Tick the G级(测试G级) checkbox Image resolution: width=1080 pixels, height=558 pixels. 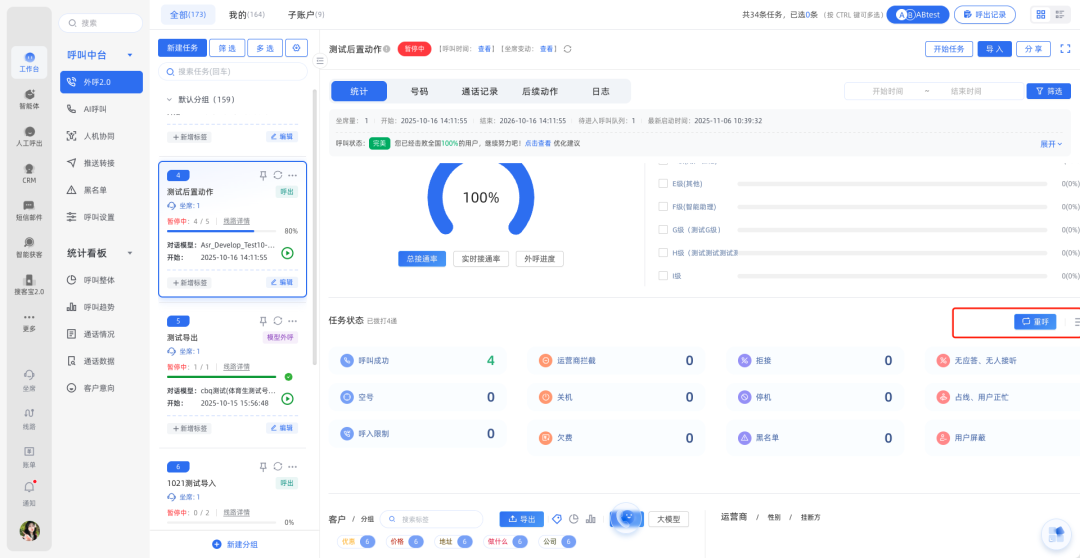(x=663, y=229)
